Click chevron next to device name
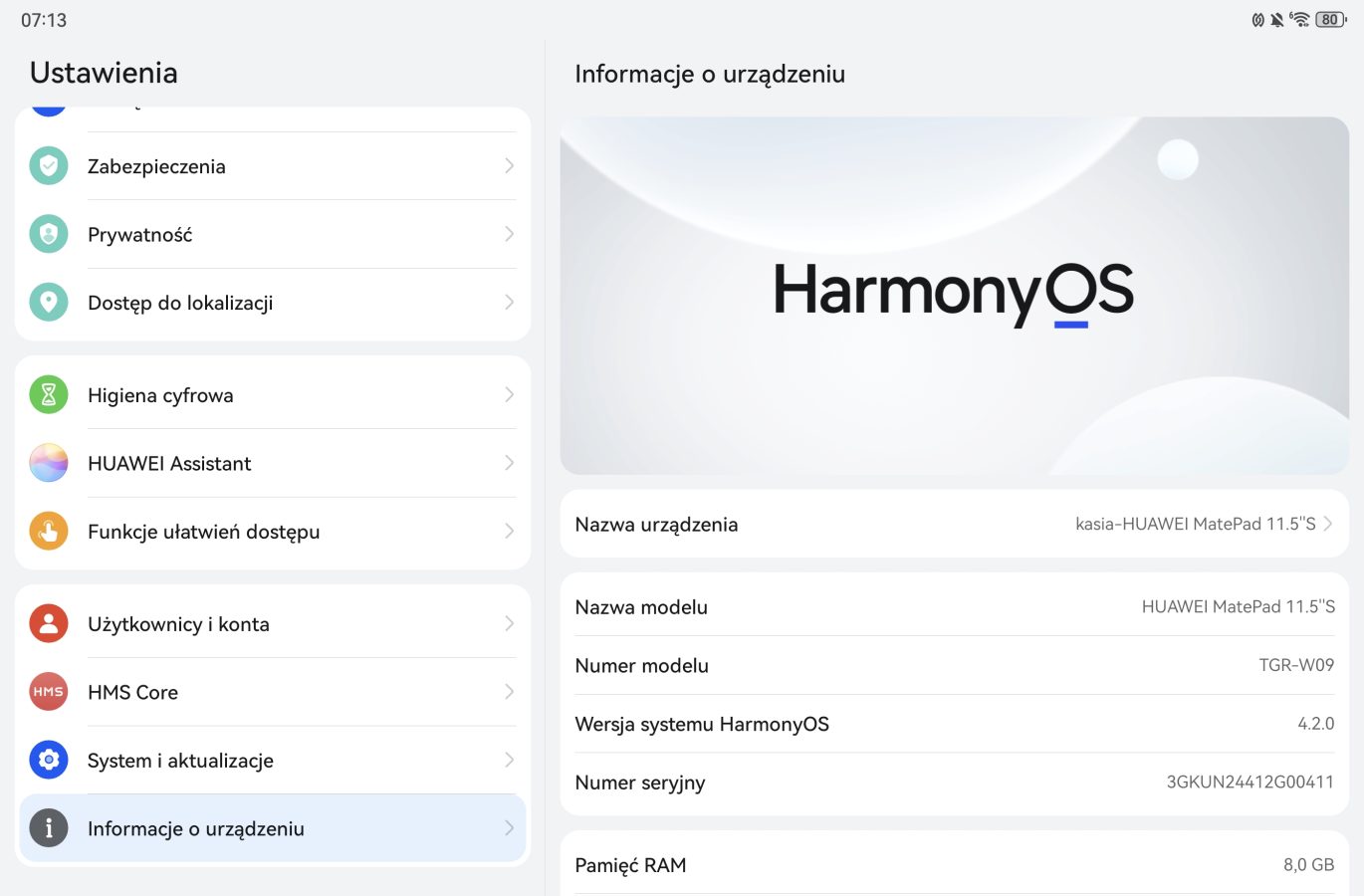 pyautogui.click(x=1327, y=524)
